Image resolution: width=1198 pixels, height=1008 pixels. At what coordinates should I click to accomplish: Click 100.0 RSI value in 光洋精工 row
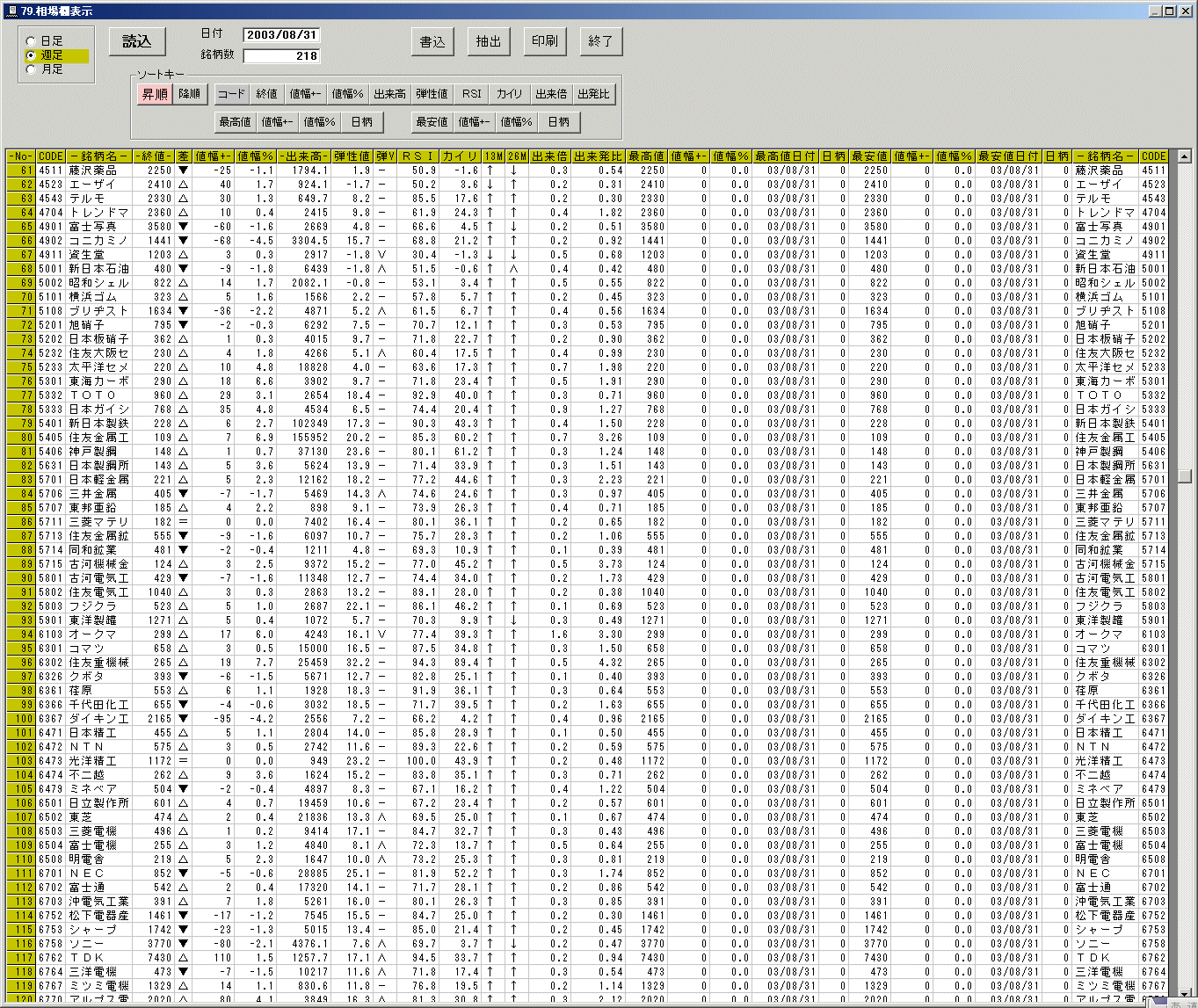[x=421, y=761]
